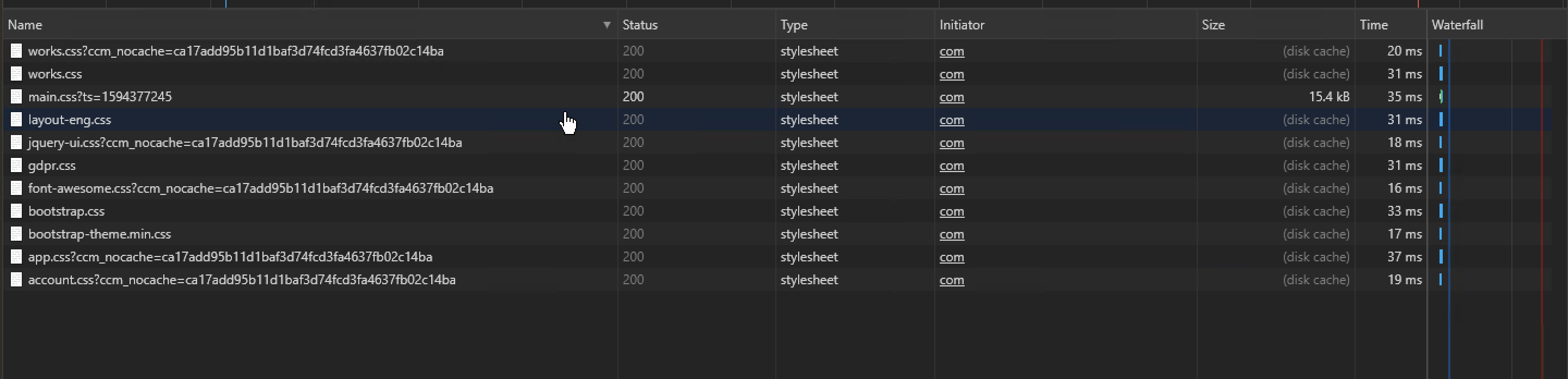Image resolution: width=1568 pixels, height=379 pixels.
Task: Open initiator com link for jquery-ui.css
Action: click(x=951, y=142)
